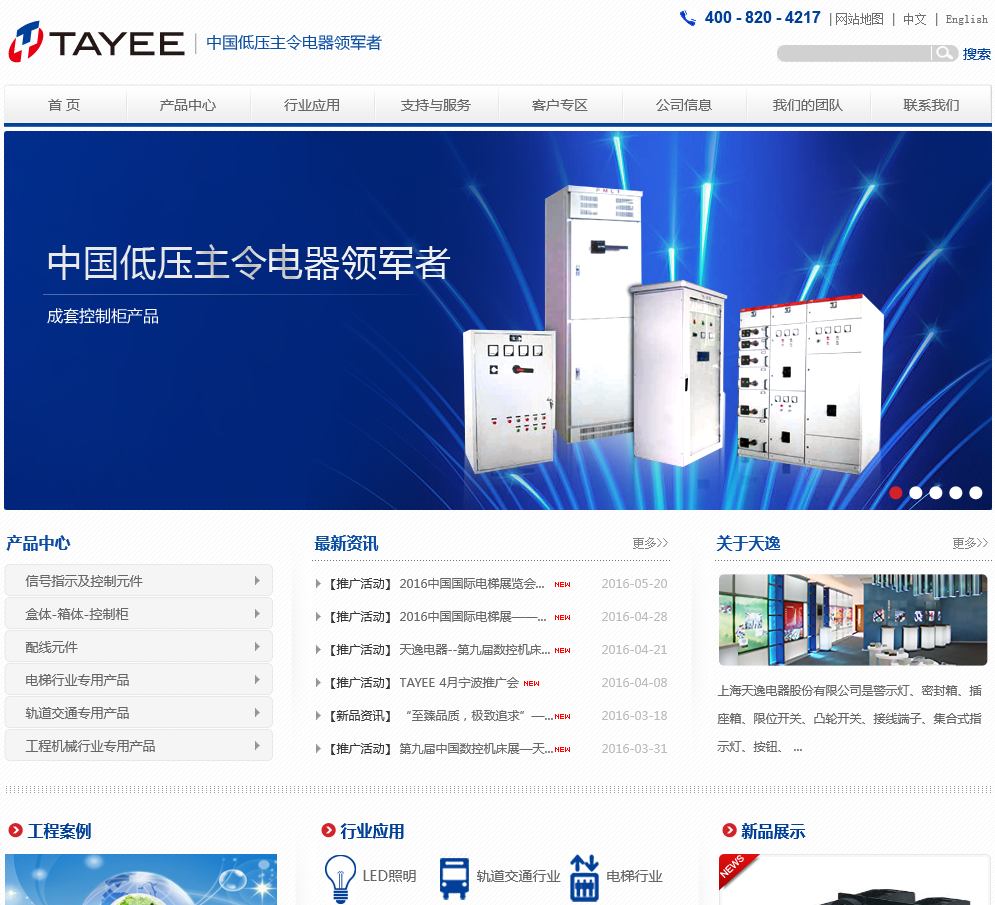
Task: Expand 信号指示及控制元件 category arrow
Action: click(257, 581)
